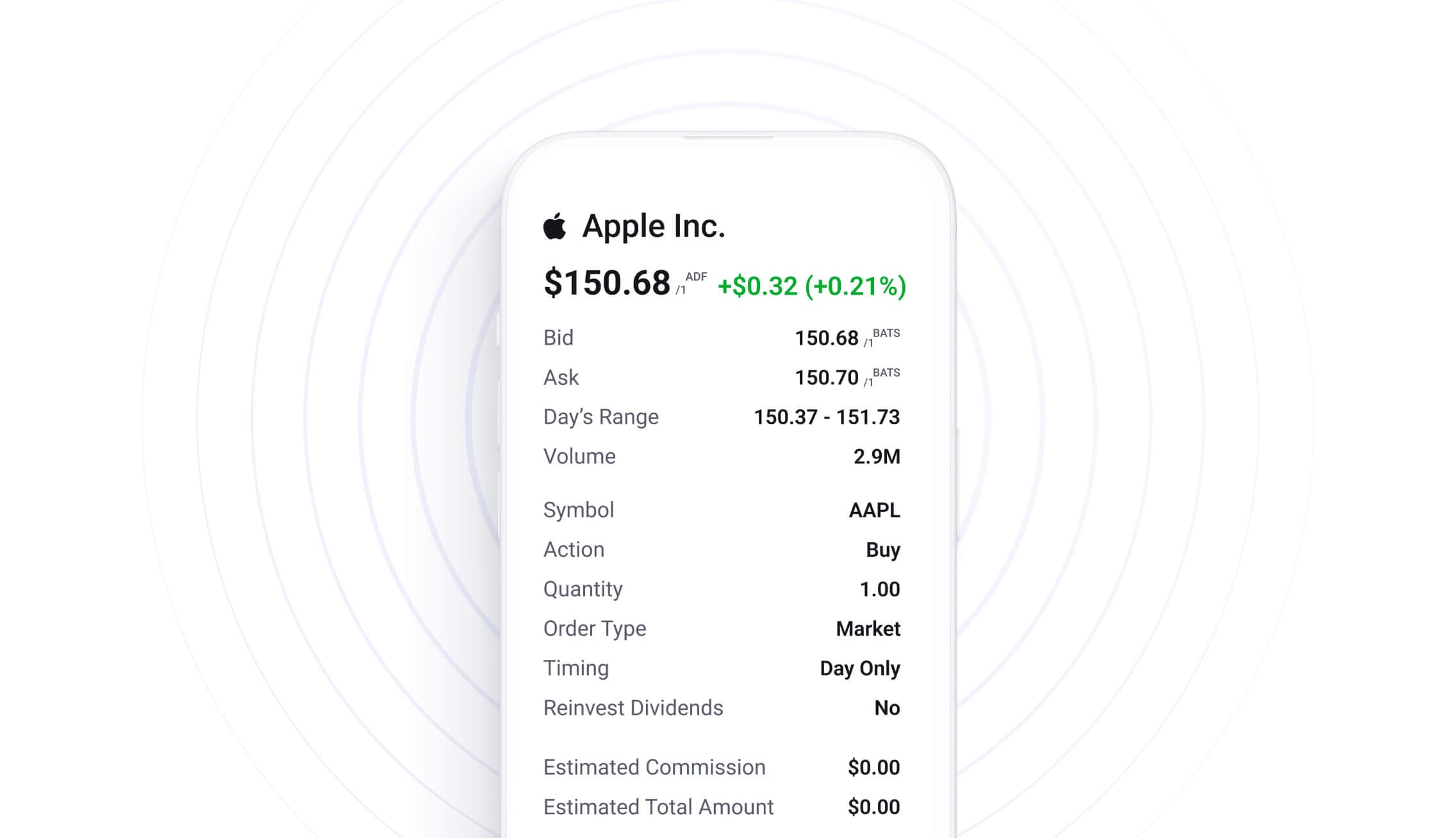Tap the Volume 2.9M value
Screen dimensions: 1456x838
pos(876,457)
